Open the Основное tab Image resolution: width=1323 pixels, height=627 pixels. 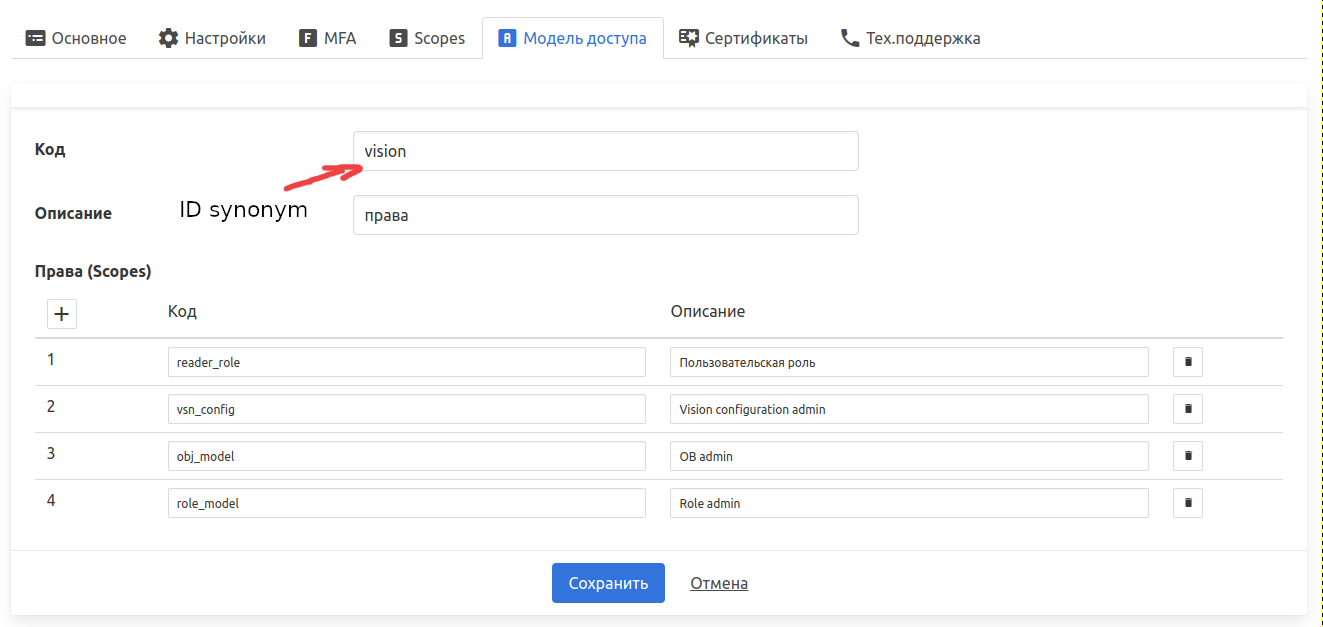point(76,38)
